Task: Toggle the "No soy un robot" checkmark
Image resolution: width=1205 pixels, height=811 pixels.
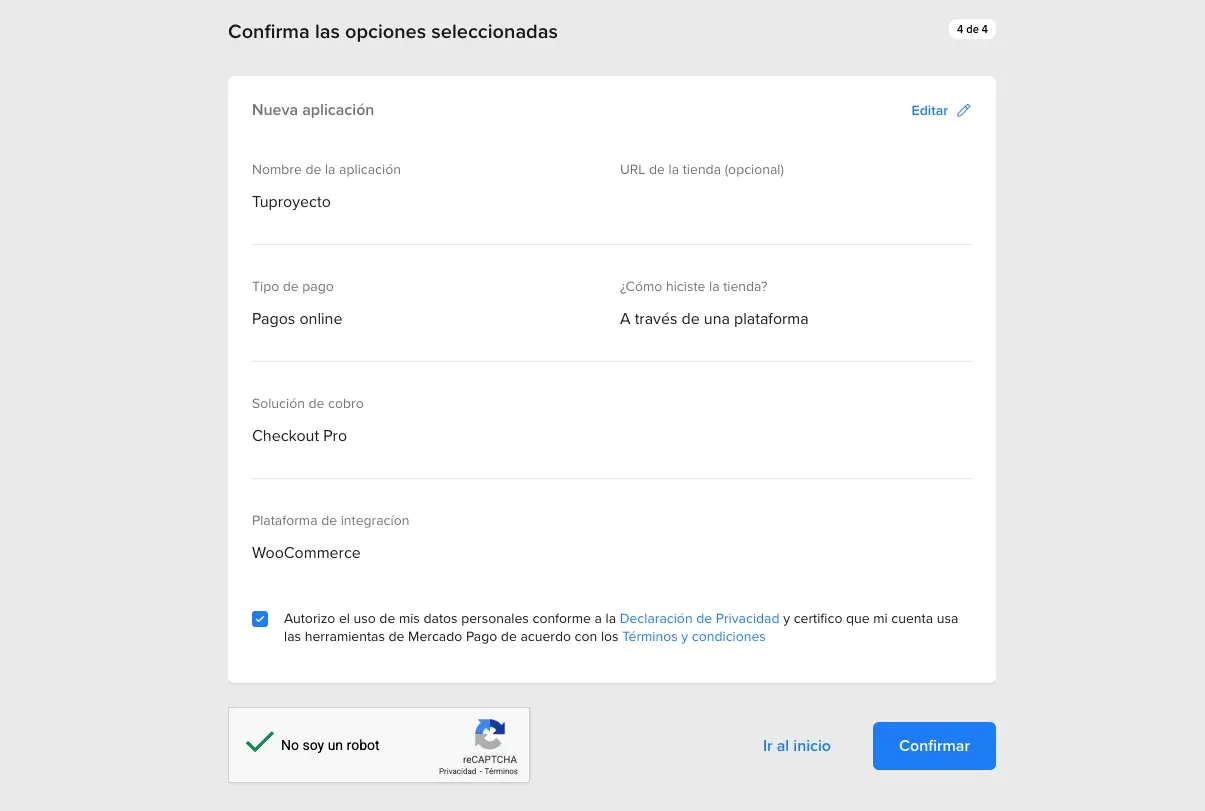Action: pyautogui.click(x=260, y=742)
